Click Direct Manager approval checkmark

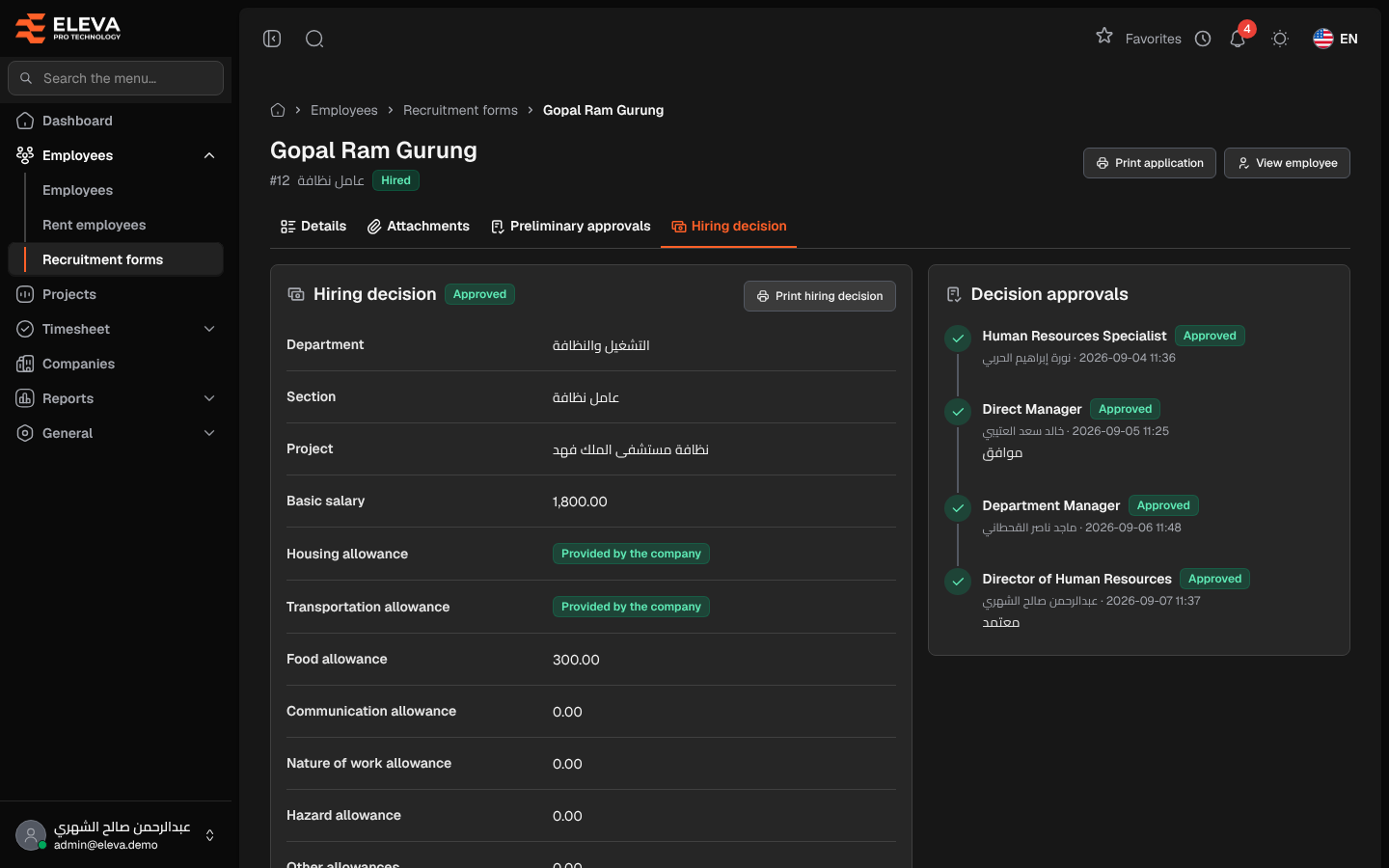[x=958, y=412]
